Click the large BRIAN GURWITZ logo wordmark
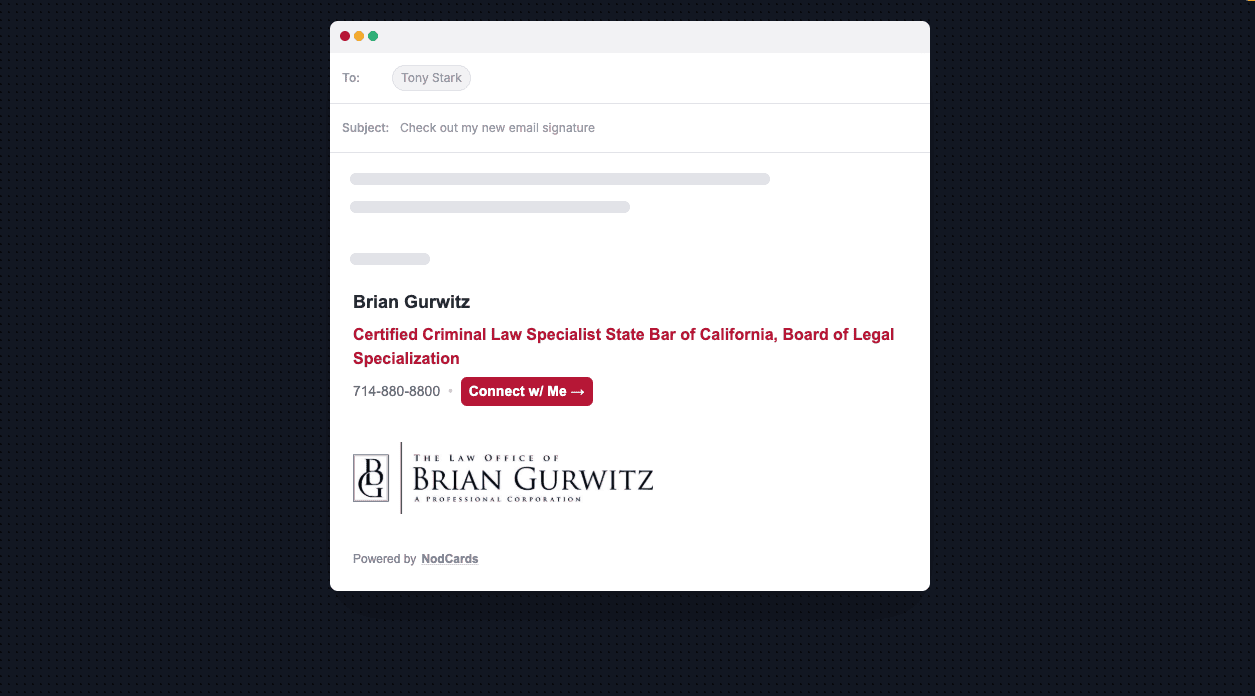This screenshot has height=696, width=1255. (533, 479)
